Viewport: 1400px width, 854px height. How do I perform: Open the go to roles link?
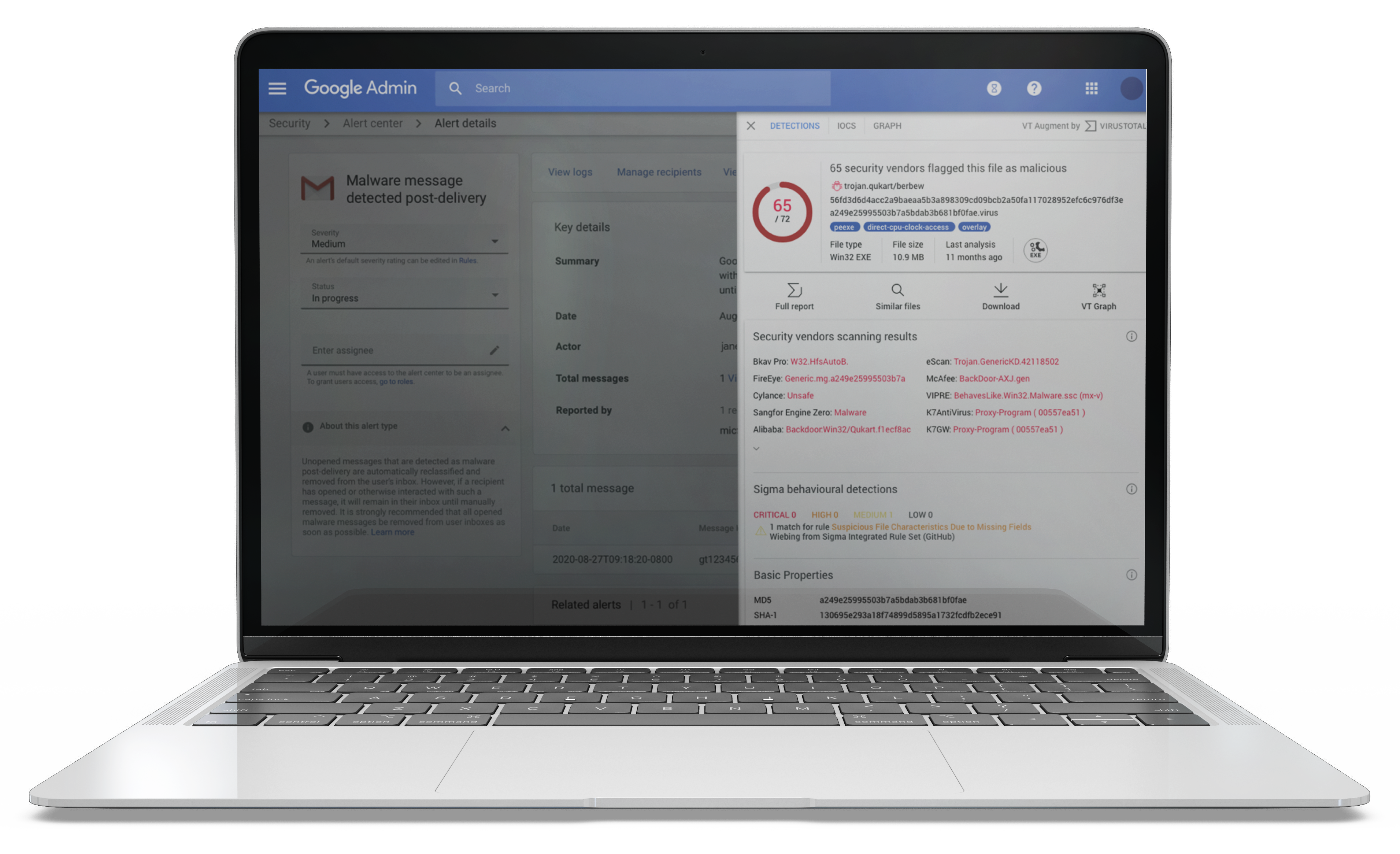click(396, 382)
